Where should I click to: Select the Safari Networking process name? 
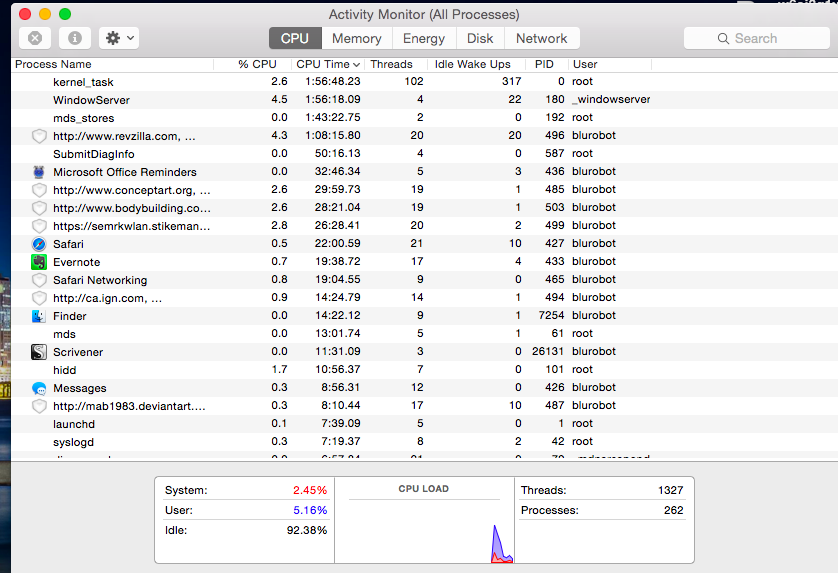100,280
